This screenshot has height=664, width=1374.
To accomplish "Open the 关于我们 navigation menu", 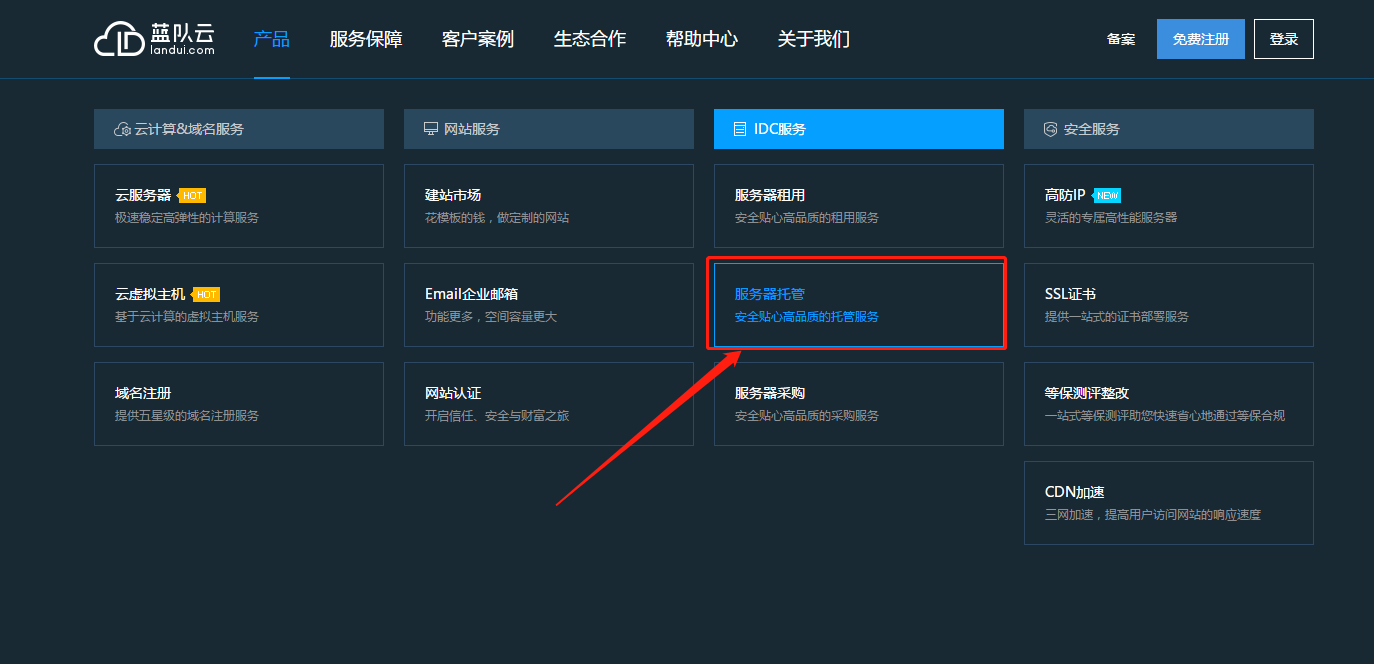I will [x=814, y=39].
